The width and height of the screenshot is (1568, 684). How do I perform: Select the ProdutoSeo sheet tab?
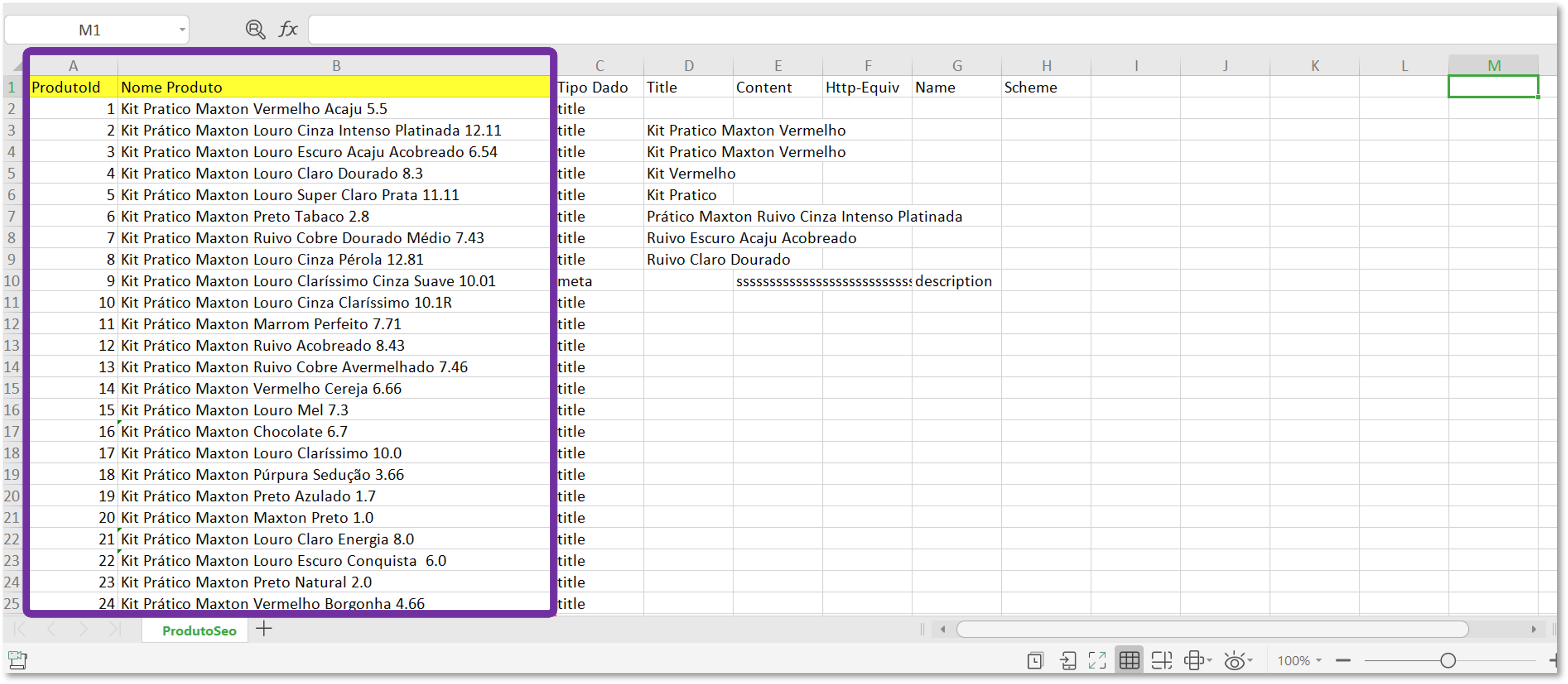[x=199, y=631]
